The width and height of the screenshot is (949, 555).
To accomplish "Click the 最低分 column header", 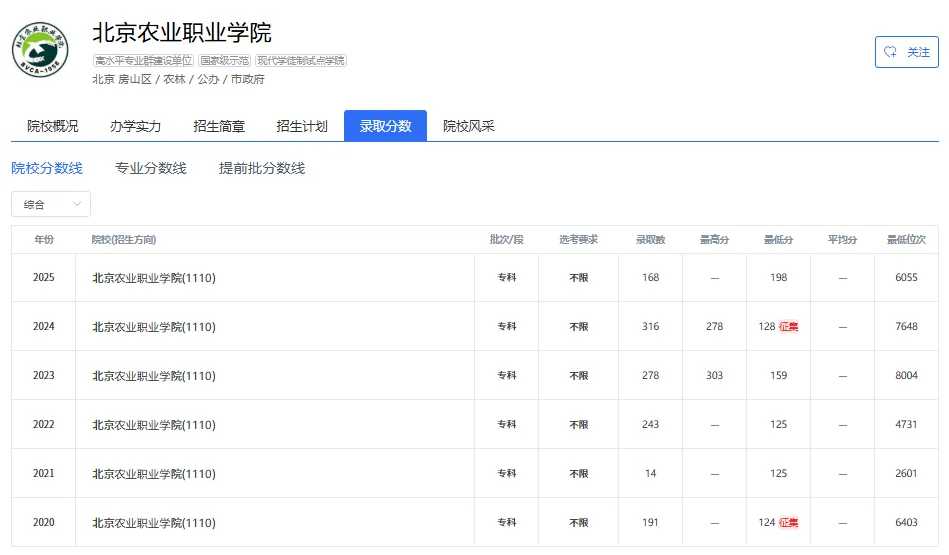I will pos(778,240).
